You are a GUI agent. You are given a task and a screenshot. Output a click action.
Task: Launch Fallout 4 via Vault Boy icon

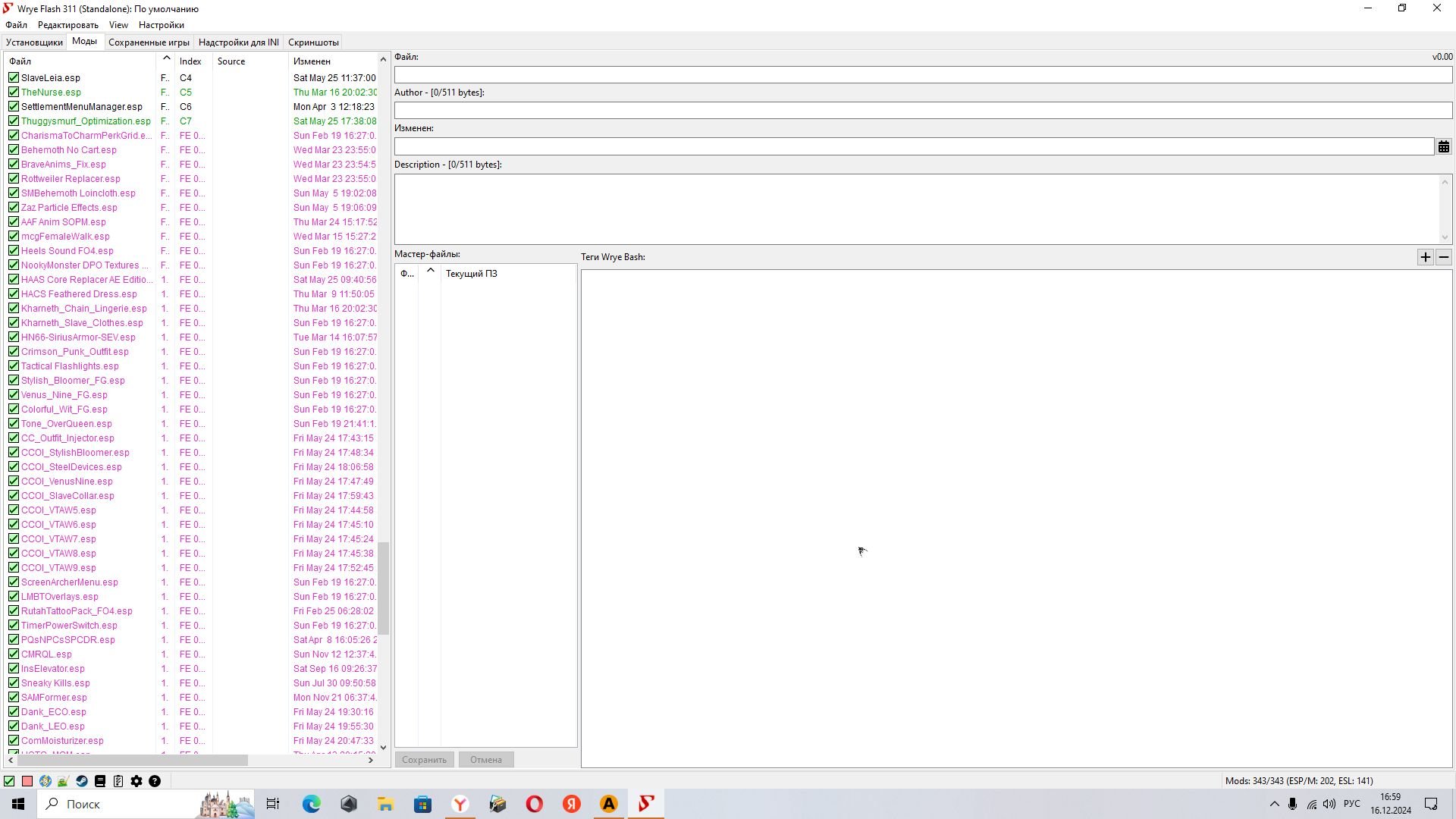pyautogui.click(x=45, y=781)
